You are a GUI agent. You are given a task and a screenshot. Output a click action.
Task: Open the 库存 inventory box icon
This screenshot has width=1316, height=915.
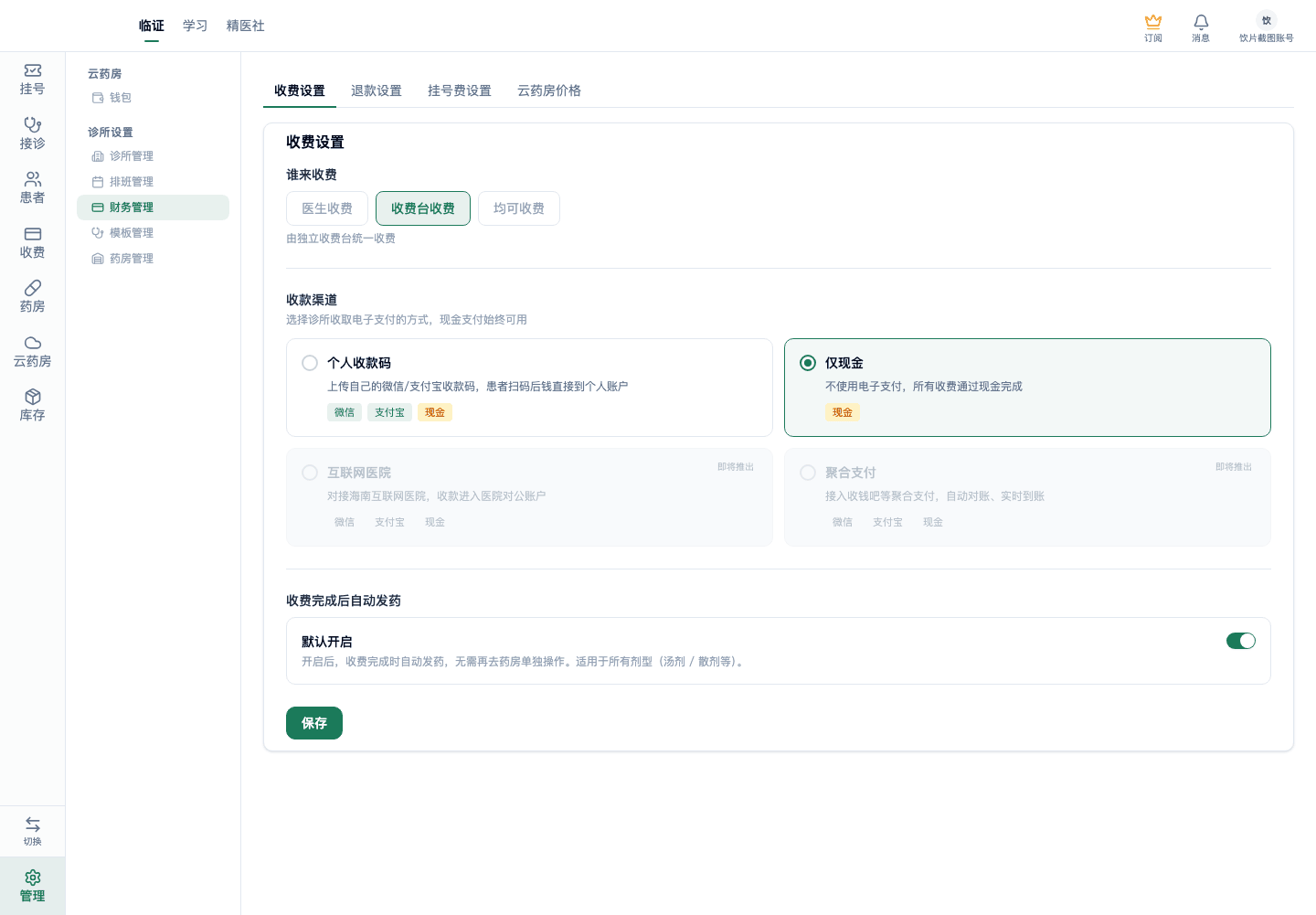(x=32, y=397)
